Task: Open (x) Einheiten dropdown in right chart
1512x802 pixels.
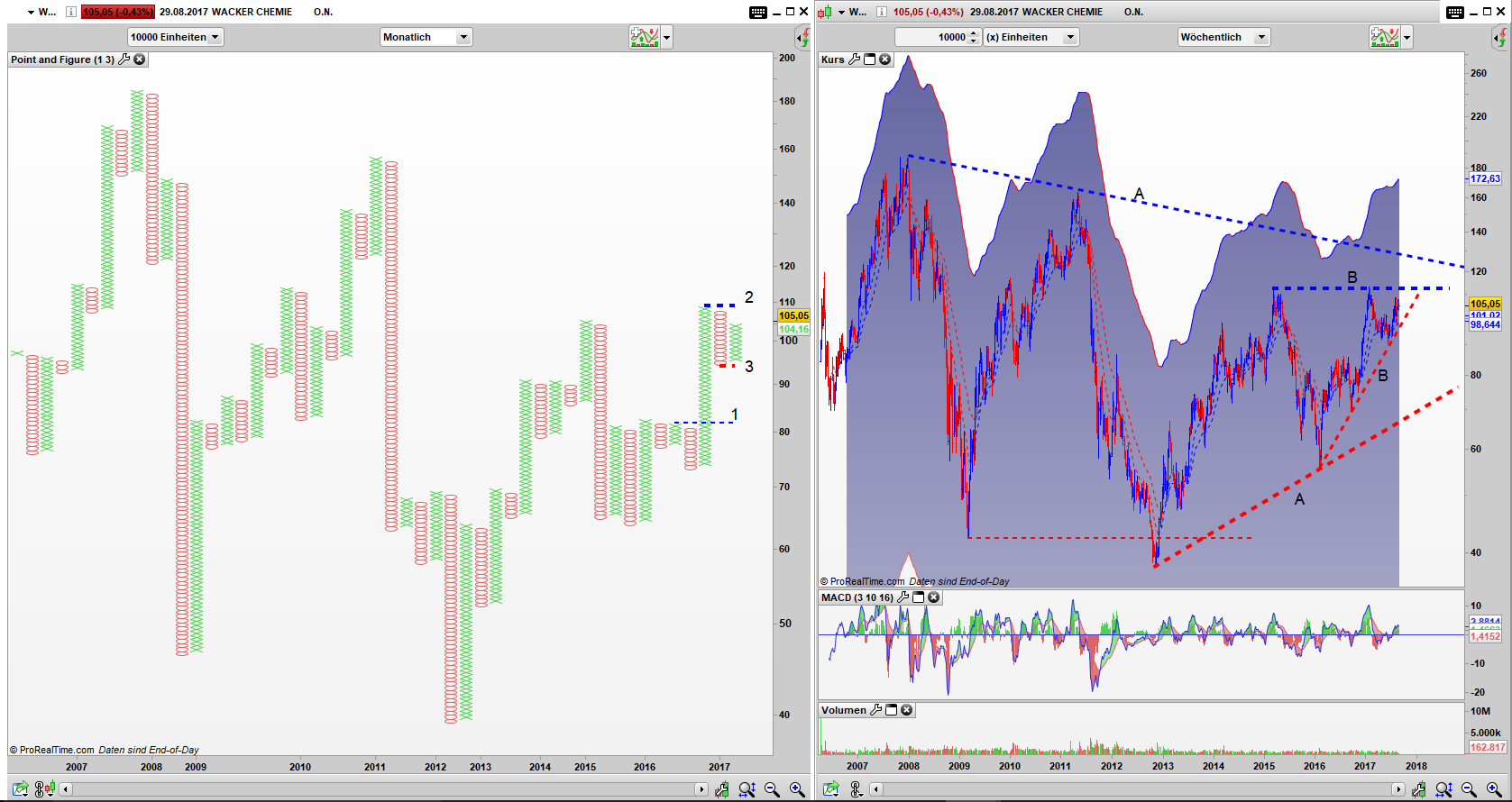Action: (x=1031, y=37)
